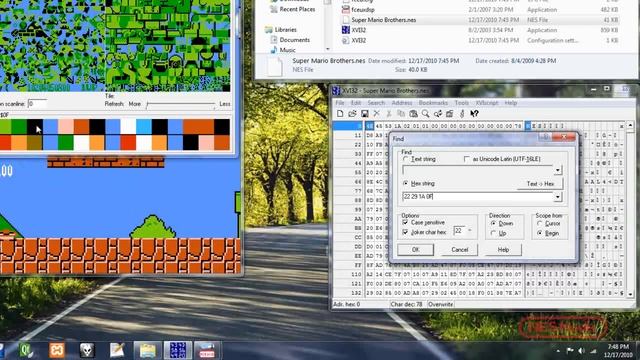Click the Text -> Hex button
This screenshot has height=360, width=640.
pos(540,184)
